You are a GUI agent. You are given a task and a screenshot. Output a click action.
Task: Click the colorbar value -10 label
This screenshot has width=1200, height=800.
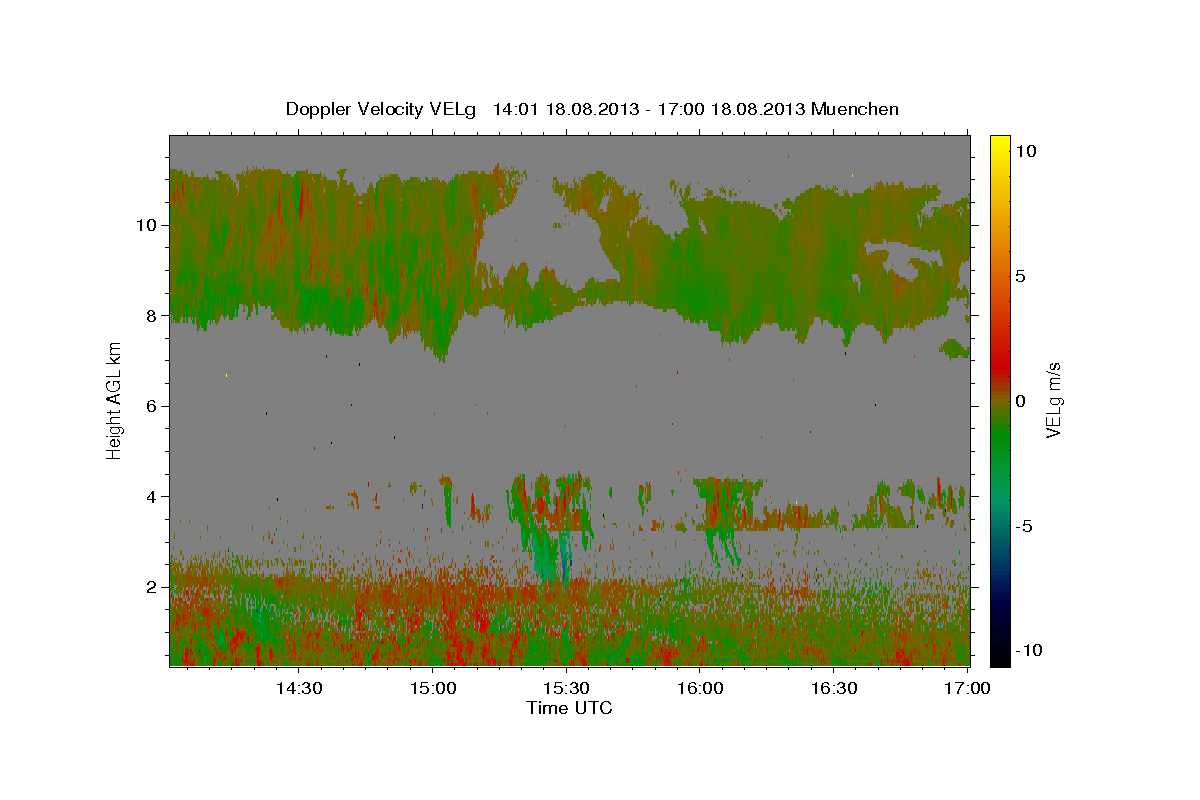point(1028,650)
